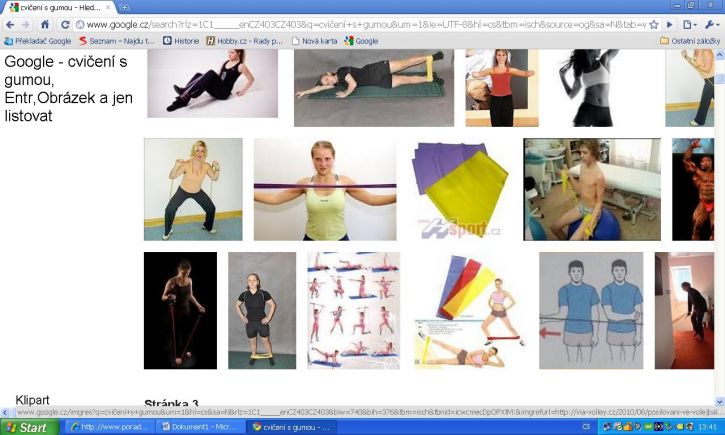
Task: Bookmark this page with the star icon
Action: [653, 25]
